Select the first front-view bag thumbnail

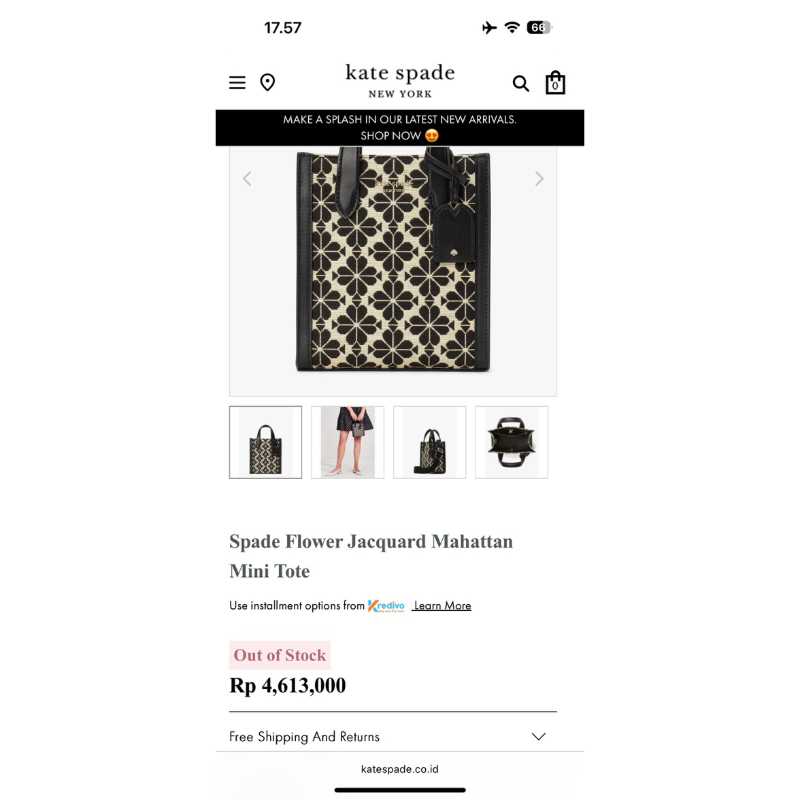pyautogui.click(x=265, y=442)
